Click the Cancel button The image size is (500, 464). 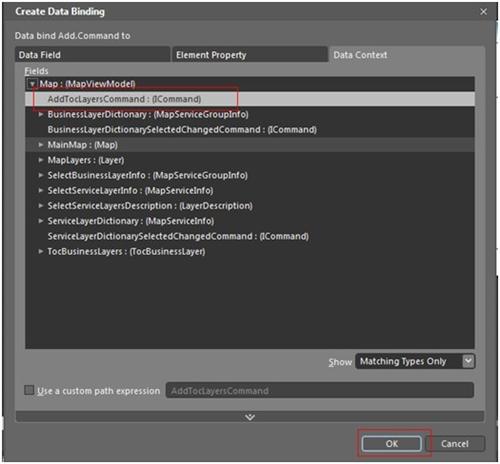(x=455, y=444)
